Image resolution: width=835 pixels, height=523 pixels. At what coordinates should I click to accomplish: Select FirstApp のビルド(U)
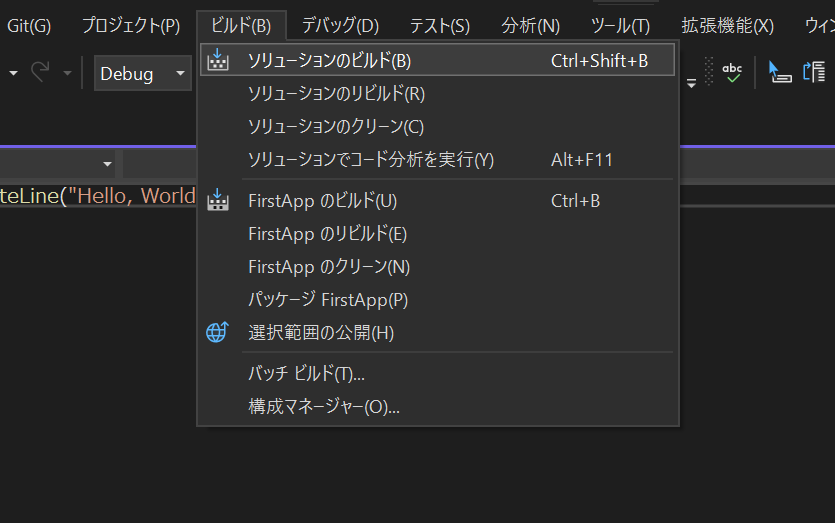pyautogui.click(x=437, y=201)
